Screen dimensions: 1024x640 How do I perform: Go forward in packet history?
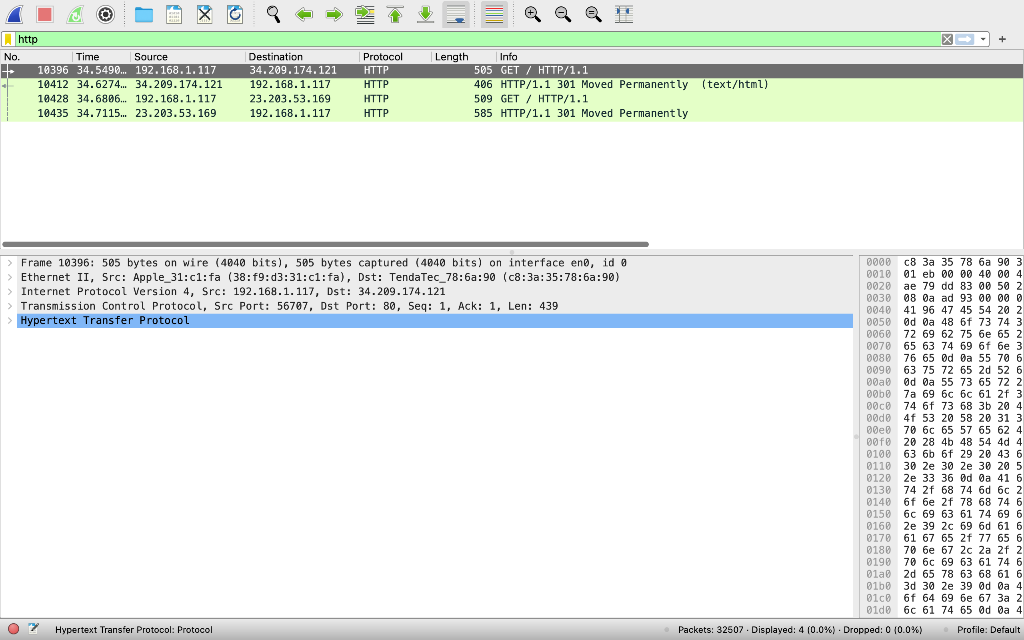(x=334, y=14)
